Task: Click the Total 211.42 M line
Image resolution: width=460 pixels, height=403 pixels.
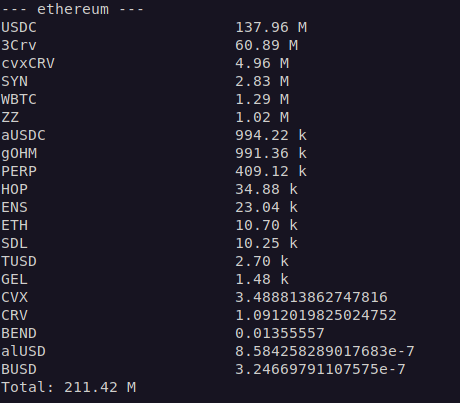Action: [69, 387]
